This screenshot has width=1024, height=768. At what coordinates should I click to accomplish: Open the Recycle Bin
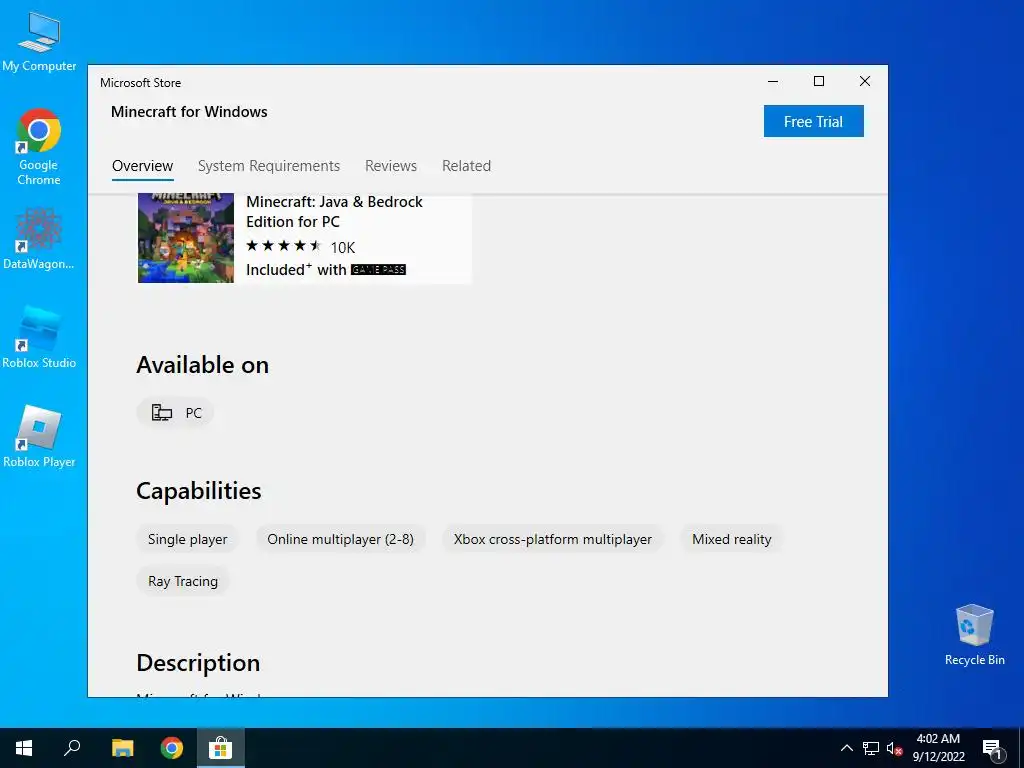point(974,634)
